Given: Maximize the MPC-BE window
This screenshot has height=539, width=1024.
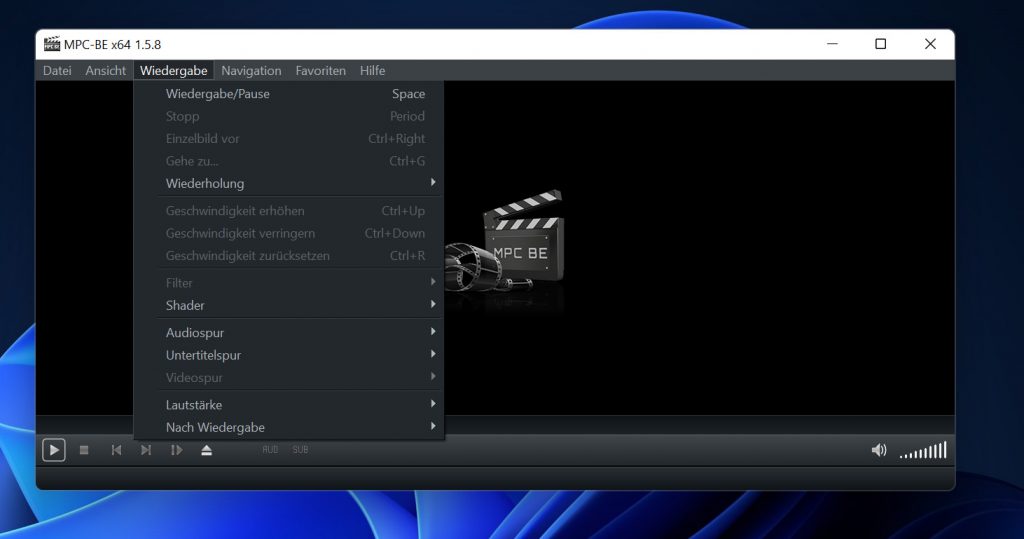Looking at the screenshot, I should click(x=880, y=44).
